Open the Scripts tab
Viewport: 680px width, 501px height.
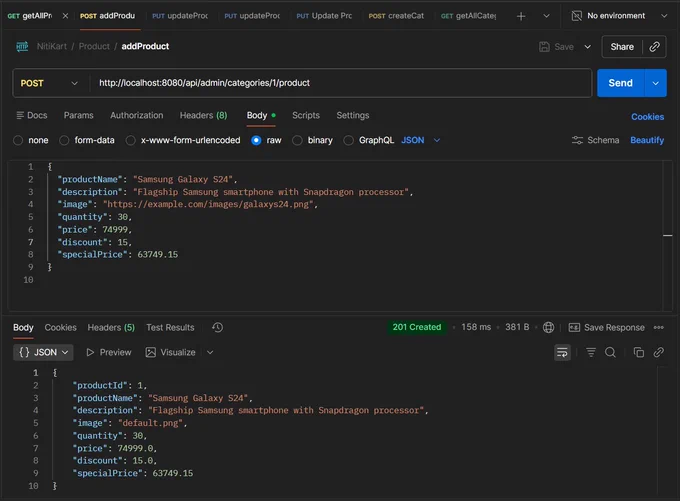coord(306,115)
